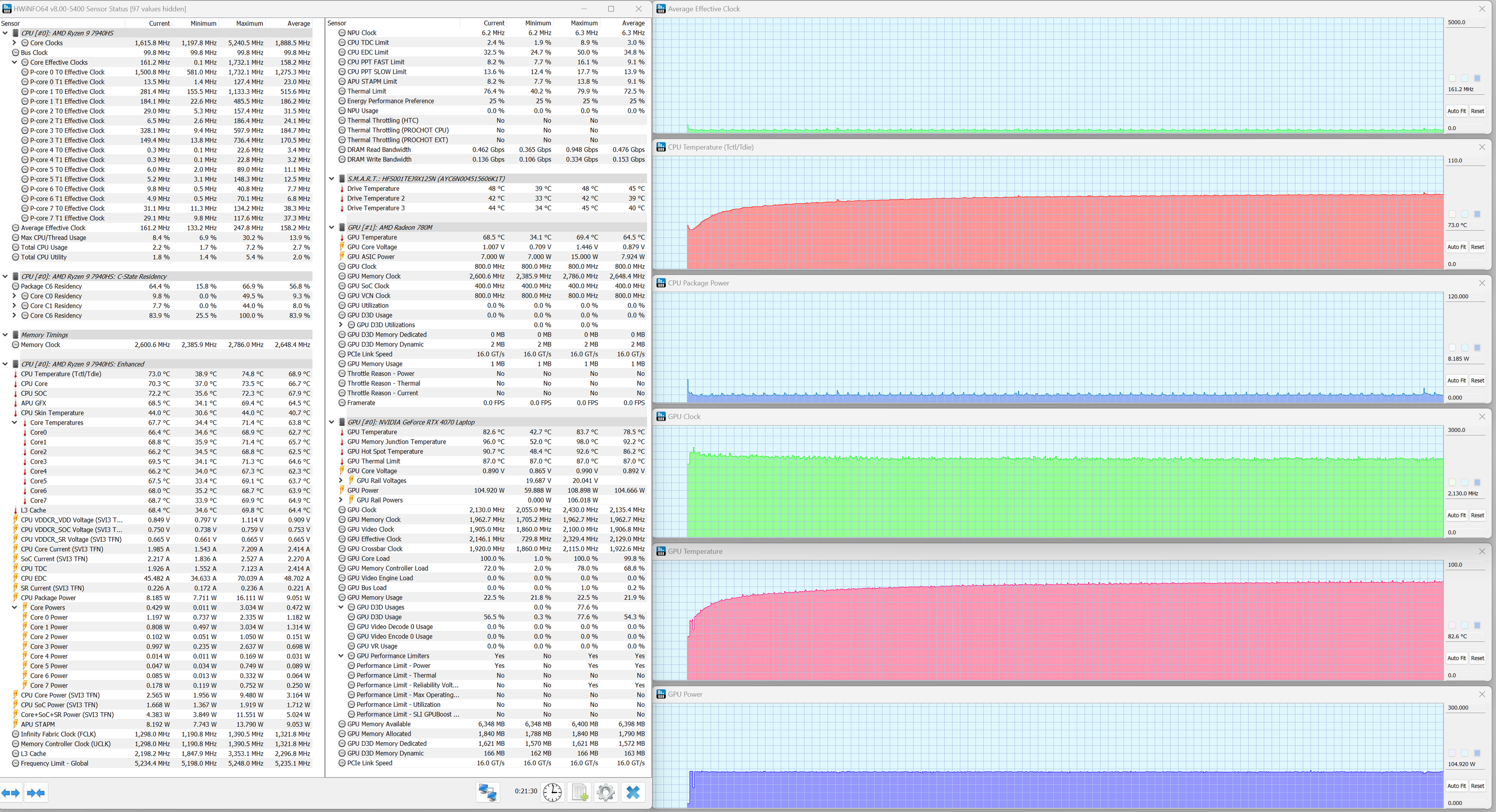Click the expand columns double-arrow icon
Image resolution: width=1496 pixels, height=812 pixels.
10,793
